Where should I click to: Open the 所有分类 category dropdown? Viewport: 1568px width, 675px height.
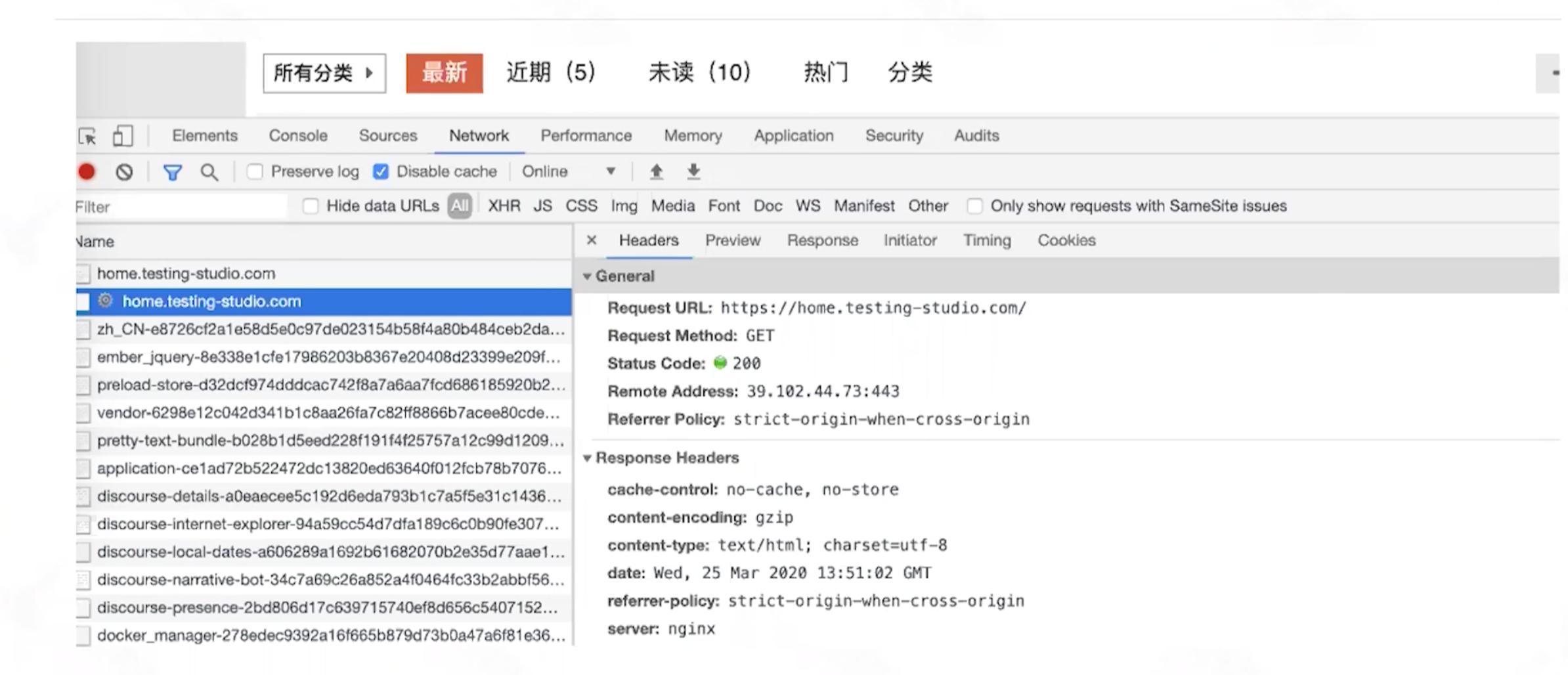324,73
